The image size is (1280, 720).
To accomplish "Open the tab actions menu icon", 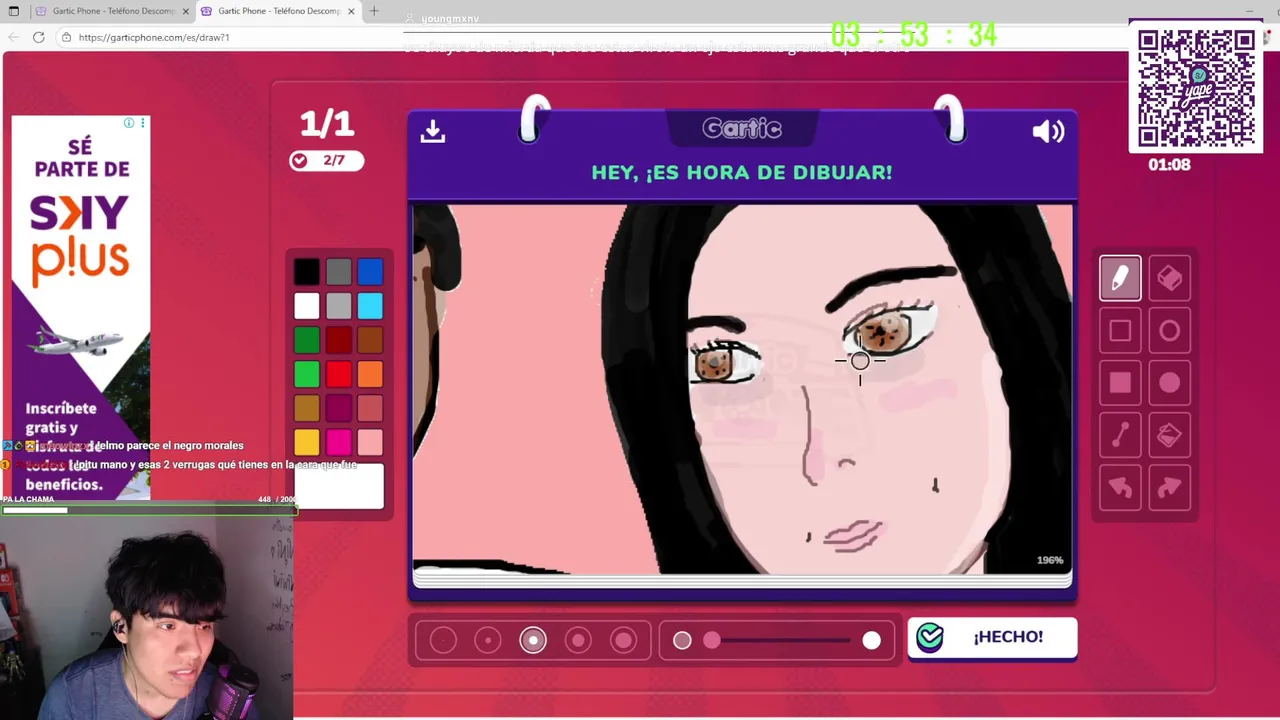I will (x=13, y=11).
